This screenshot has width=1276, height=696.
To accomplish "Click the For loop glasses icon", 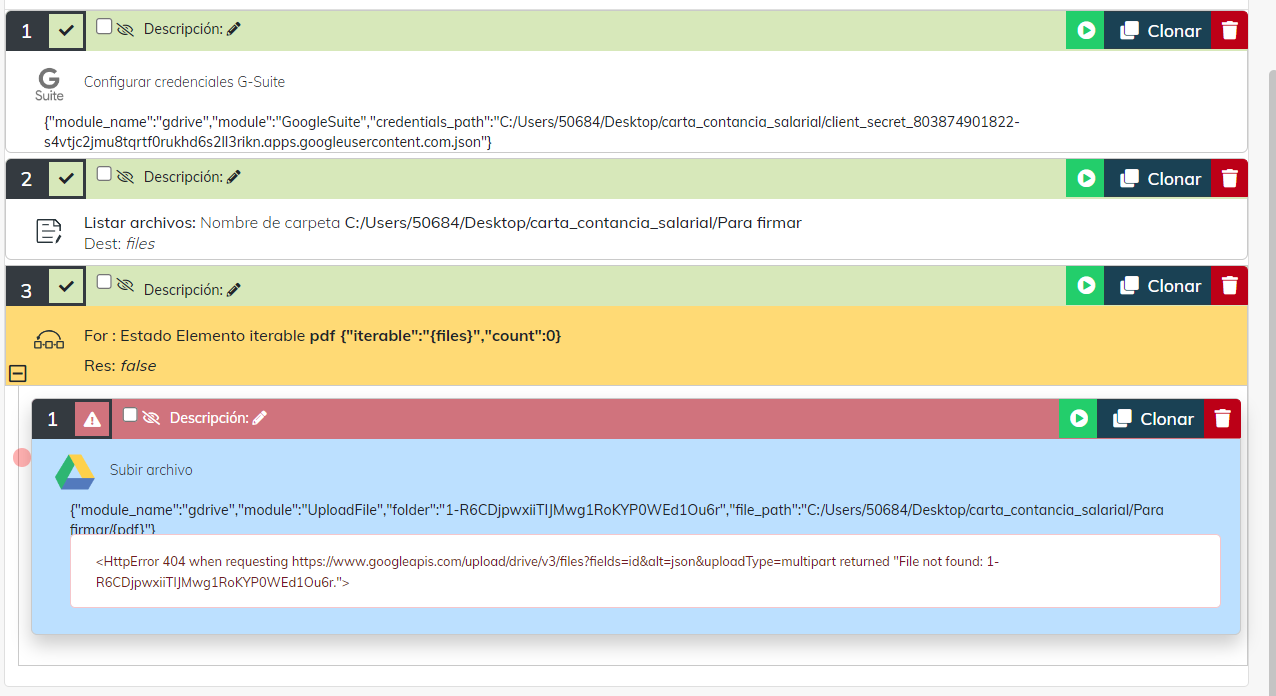I will pos(49,340).
